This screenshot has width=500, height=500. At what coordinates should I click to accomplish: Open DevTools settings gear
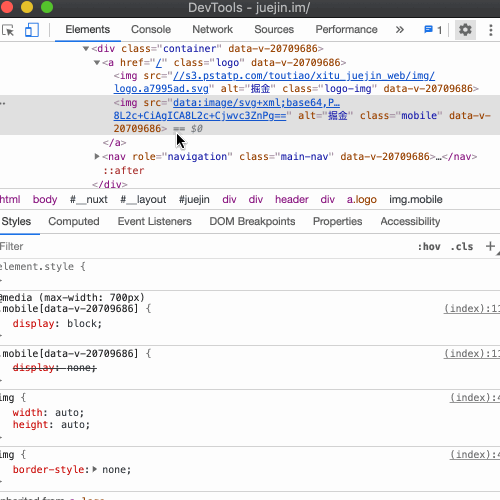tap(465, 30)
